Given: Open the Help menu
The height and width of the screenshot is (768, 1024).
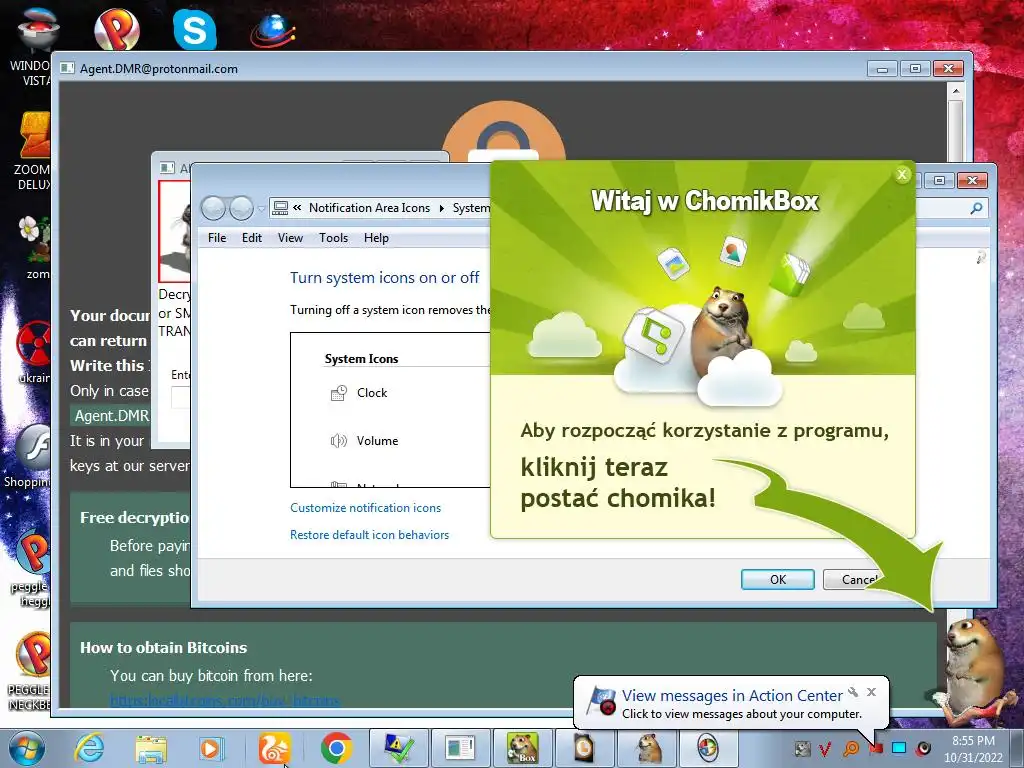Looking at the screenshot, I should click(x=376, y=238).
